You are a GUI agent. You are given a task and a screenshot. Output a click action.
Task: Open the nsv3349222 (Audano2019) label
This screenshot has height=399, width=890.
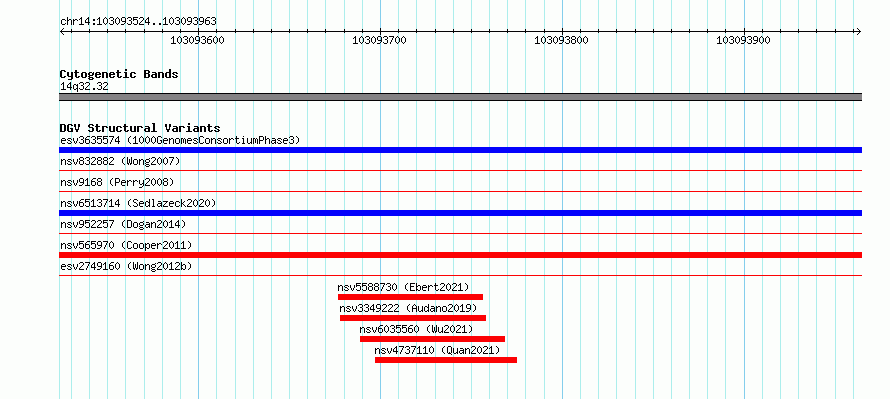(408, 308)
